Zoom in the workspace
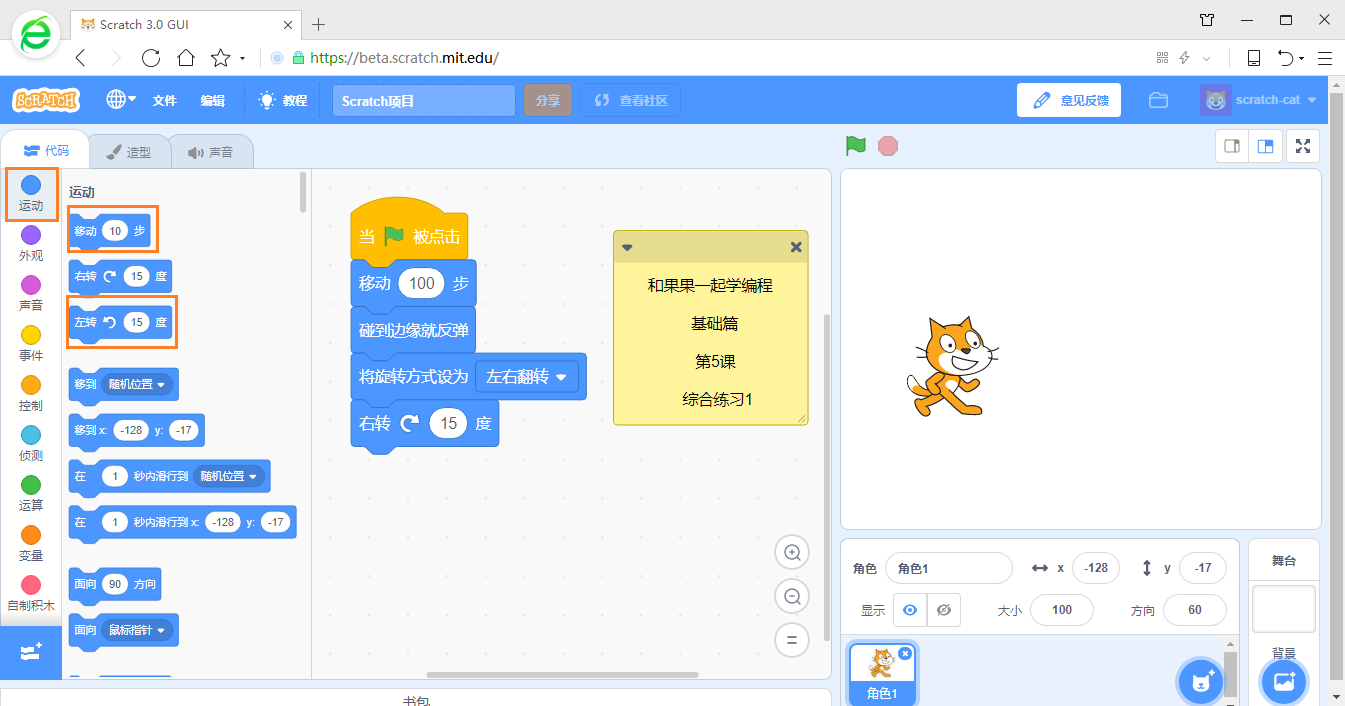 pyautogui.click(x=792, y=552)
